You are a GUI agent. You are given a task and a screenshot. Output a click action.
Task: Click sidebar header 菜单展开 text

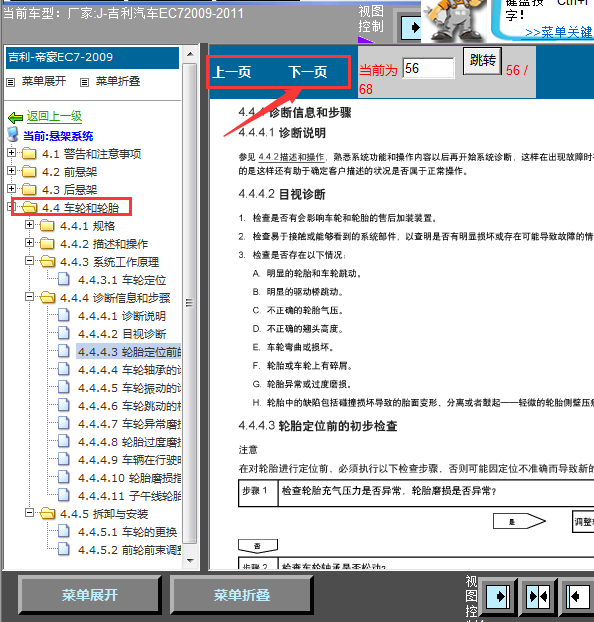point(44,81)
